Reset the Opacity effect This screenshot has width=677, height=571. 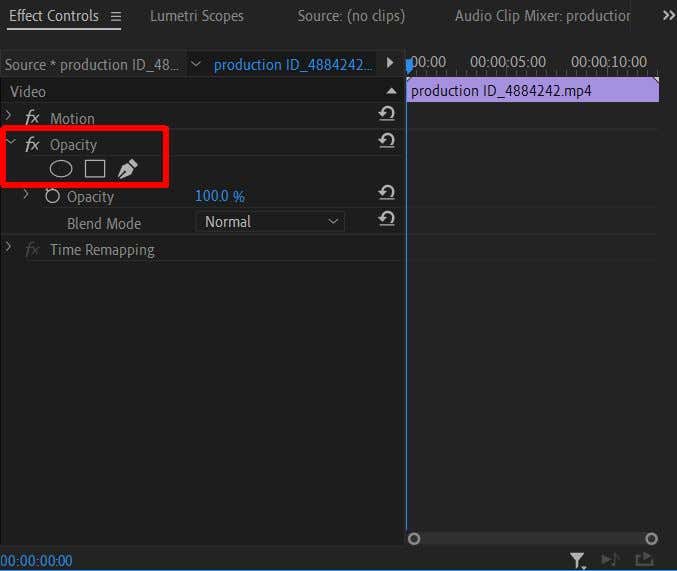pyautogui.click(x=386, y=142)
